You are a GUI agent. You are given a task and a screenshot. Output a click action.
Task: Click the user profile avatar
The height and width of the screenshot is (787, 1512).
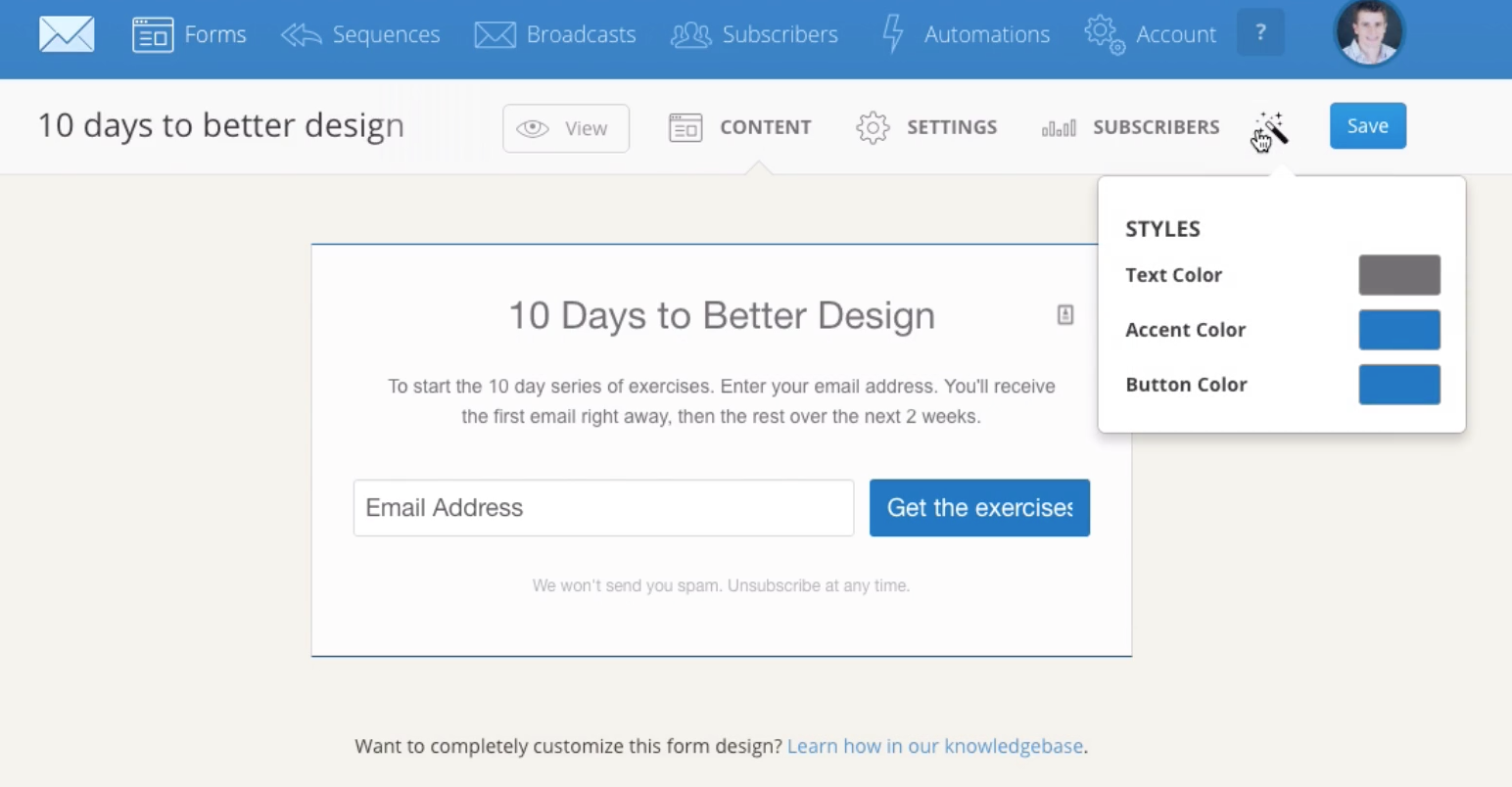1369,32
